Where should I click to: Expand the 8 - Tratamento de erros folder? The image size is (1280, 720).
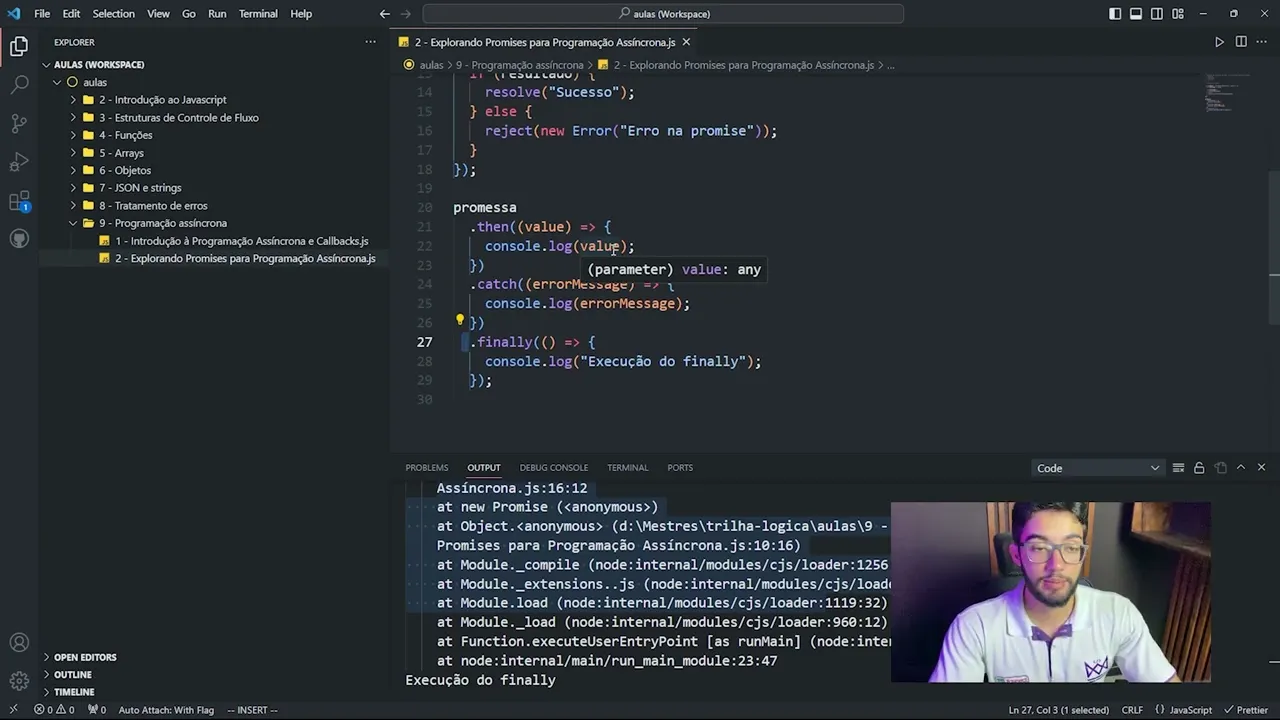(x=153, y=205)
